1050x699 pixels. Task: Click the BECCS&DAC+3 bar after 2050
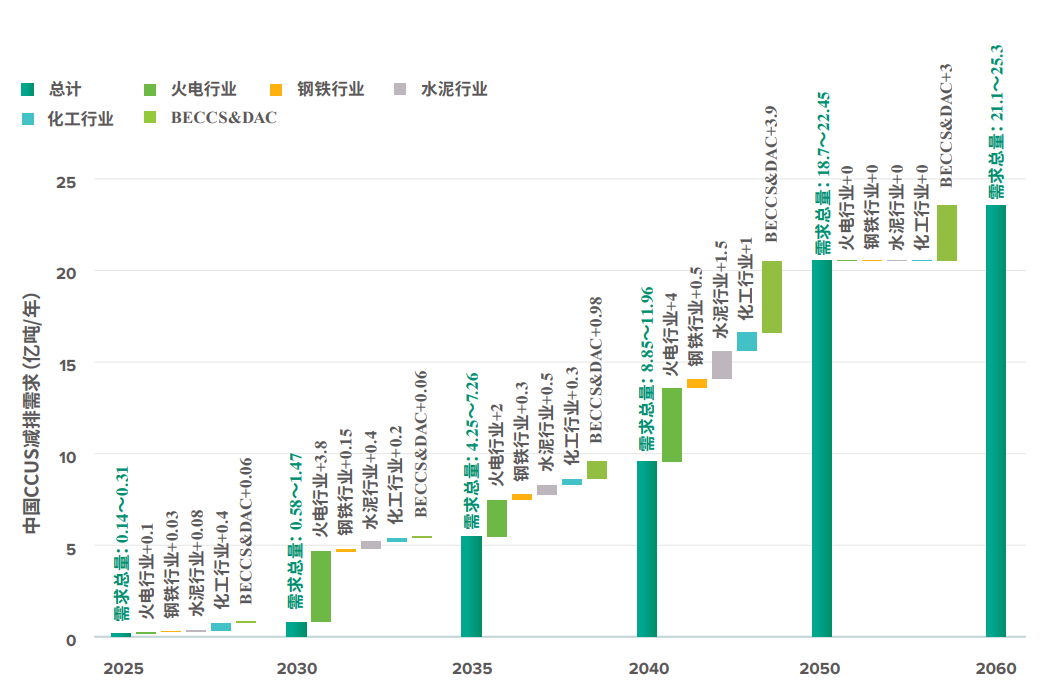tap(947, 233)
